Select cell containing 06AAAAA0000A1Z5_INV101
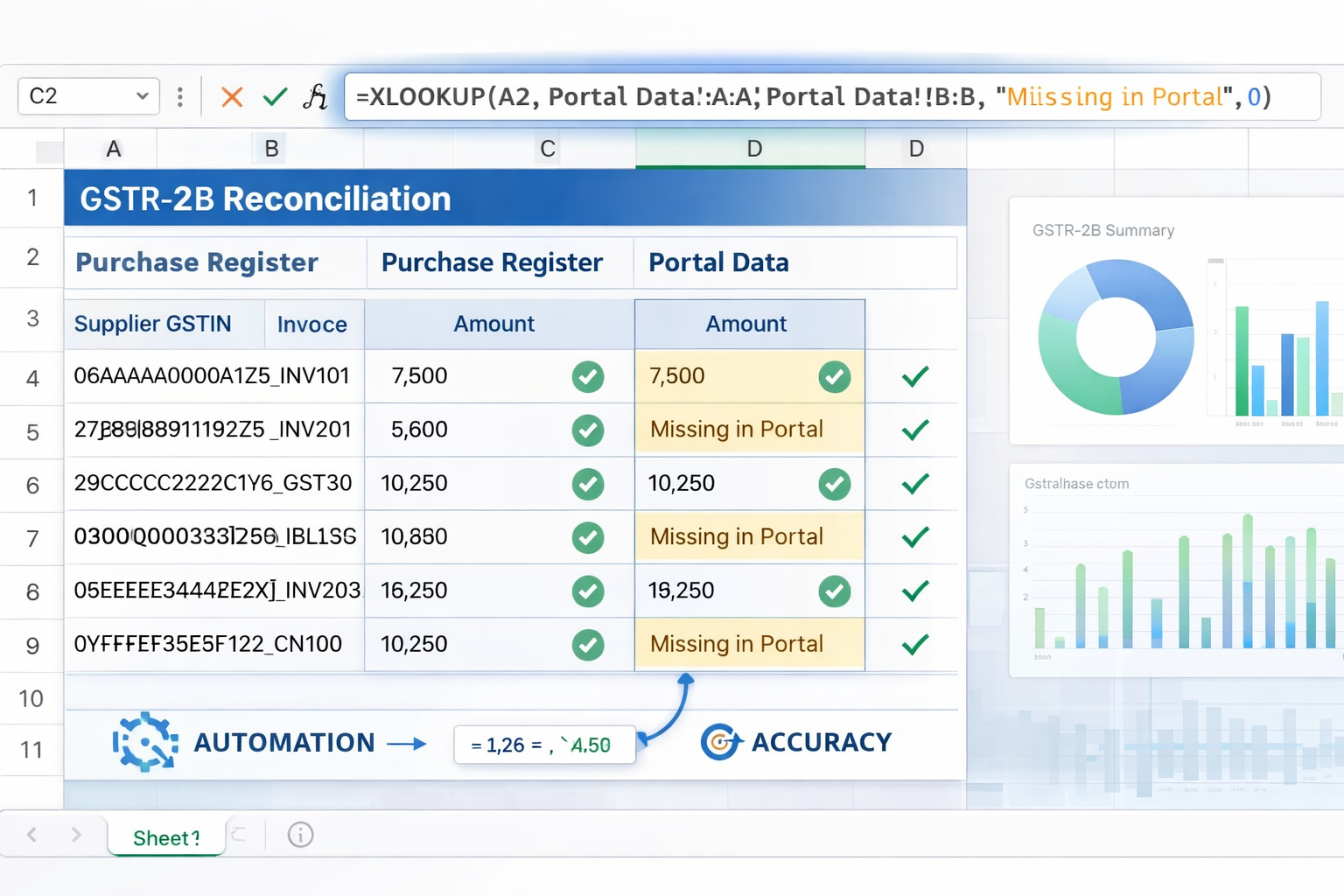 tap(213, 376)
